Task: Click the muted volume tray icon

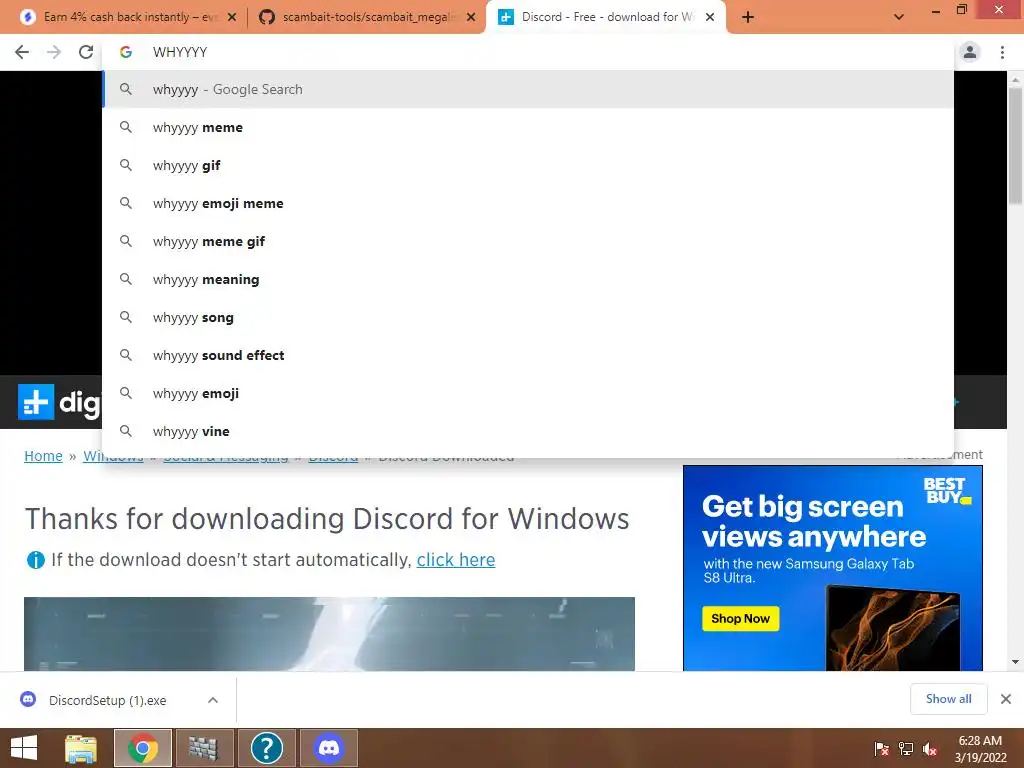Action: [x=930, y=749]
